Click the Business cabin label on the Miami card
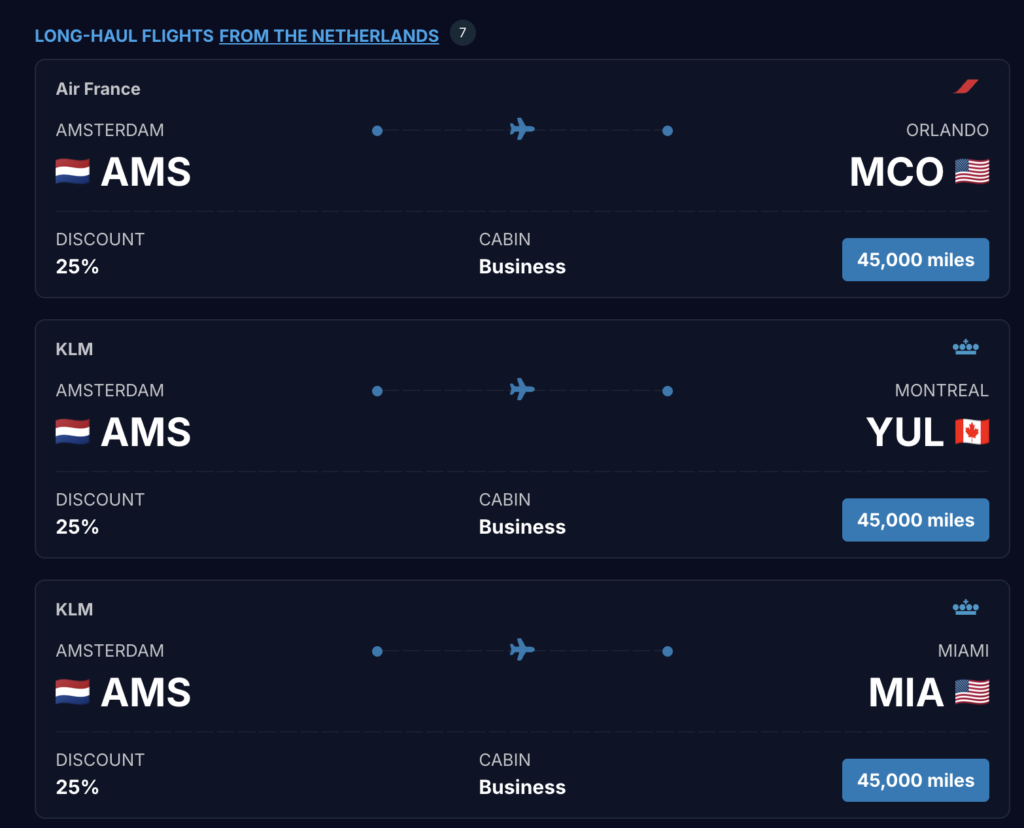Screen dimensions: 1024x828 click(x=521, y=787)
